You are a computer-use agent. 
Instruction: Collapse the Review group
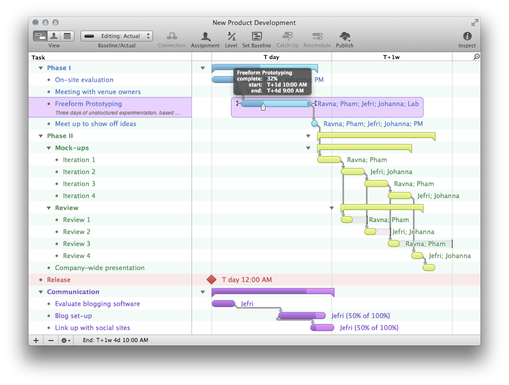49,208
